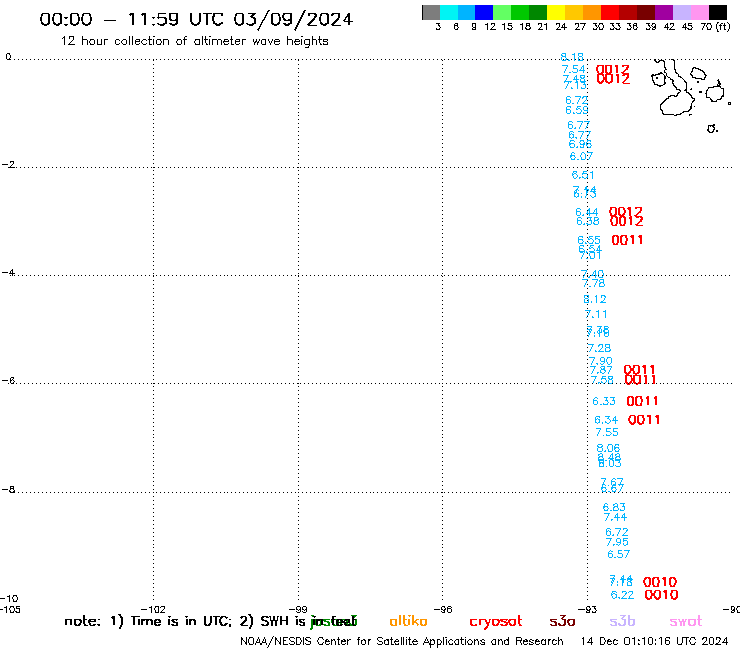Choose the dark blue legend color swatch
740x650 pixels.
pos(485,12)
